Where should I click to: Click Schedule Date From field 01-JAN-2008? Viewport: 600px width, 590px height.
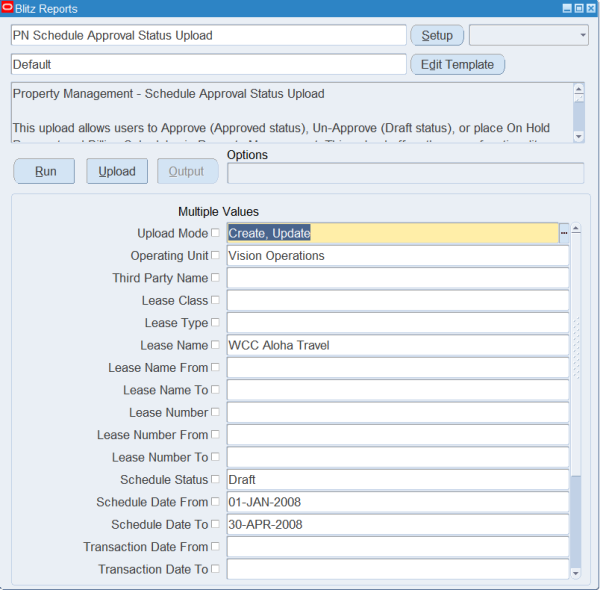[398, 502]
